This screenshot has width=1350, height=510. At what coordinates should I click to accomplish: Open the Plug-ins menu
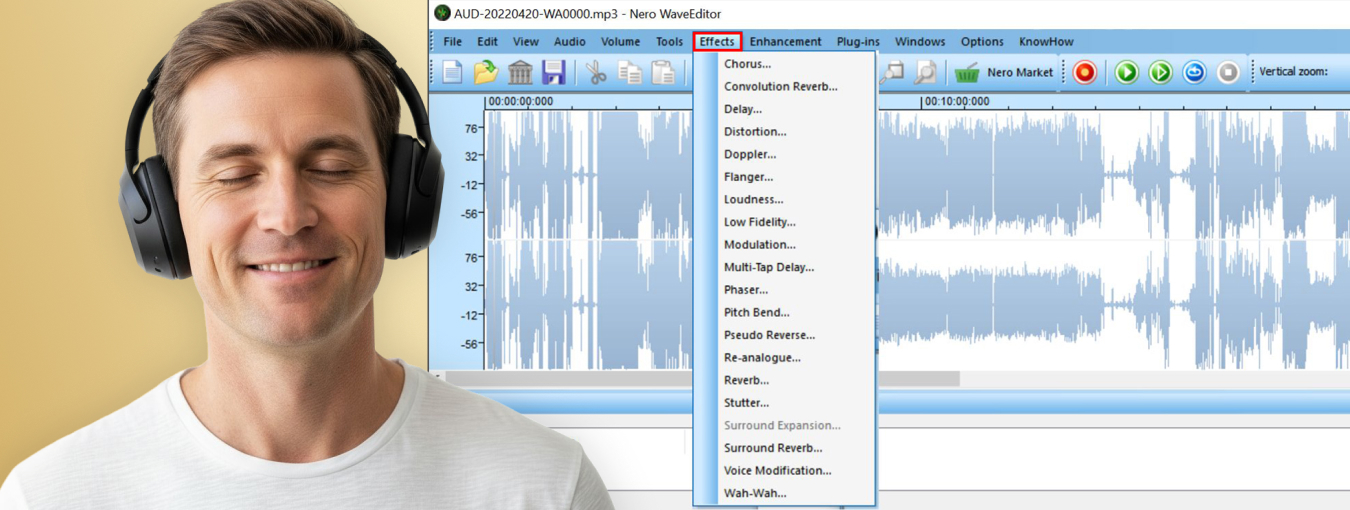coord(858,41)
